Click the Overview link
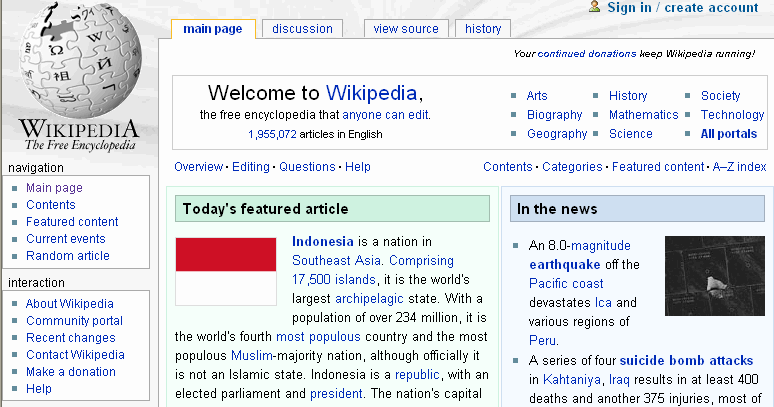 tap(198, 167)
